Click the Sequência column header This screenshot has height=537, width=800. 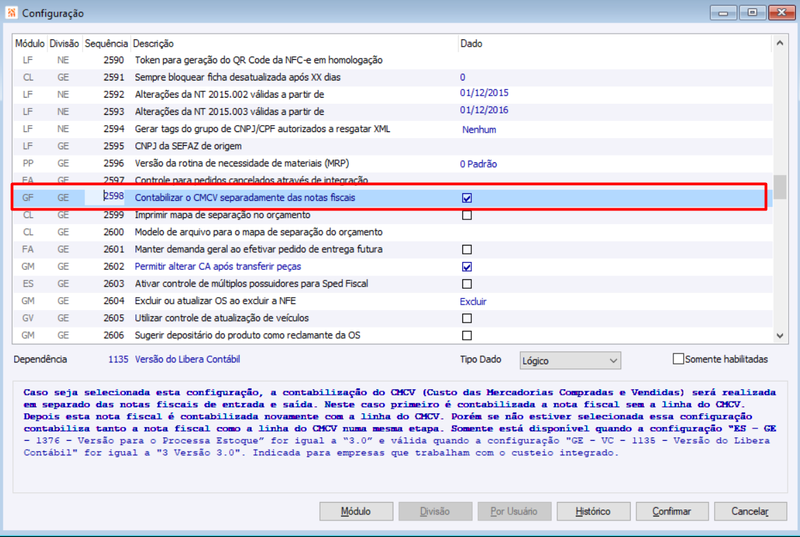coord(106,43)
